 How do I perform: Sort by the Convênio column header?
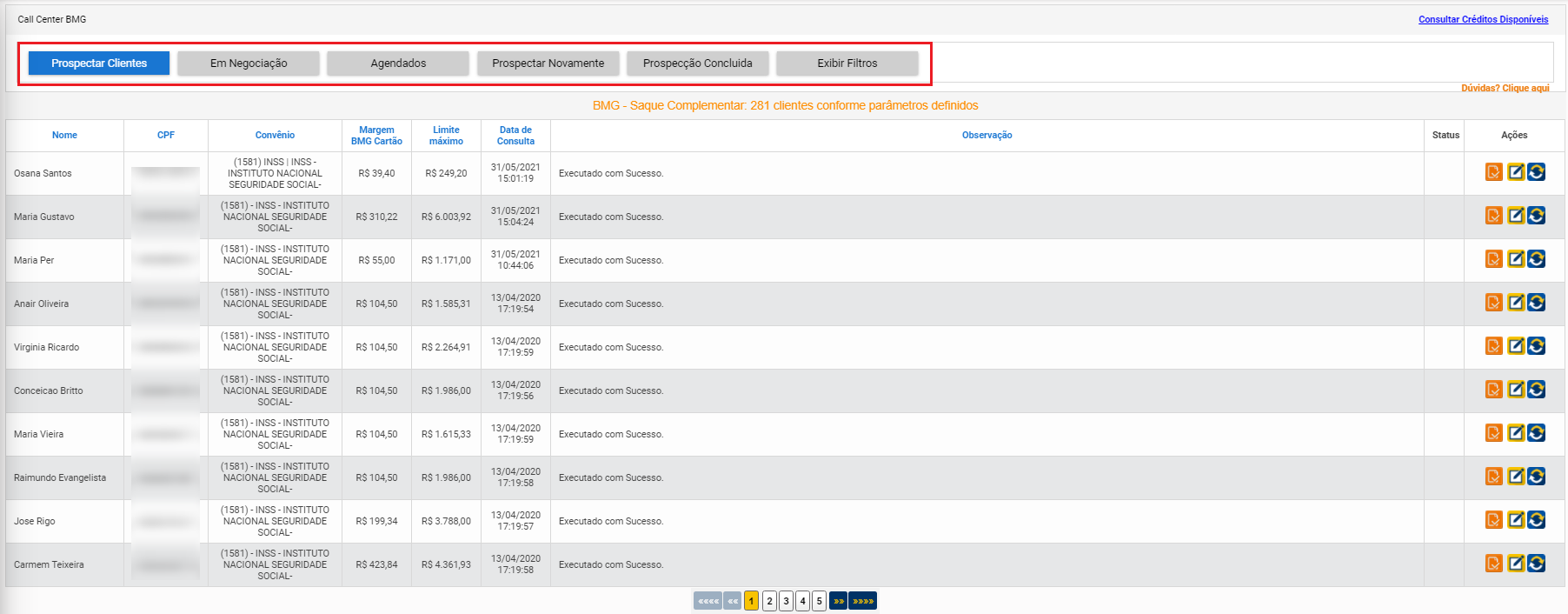tap(275, 135)
